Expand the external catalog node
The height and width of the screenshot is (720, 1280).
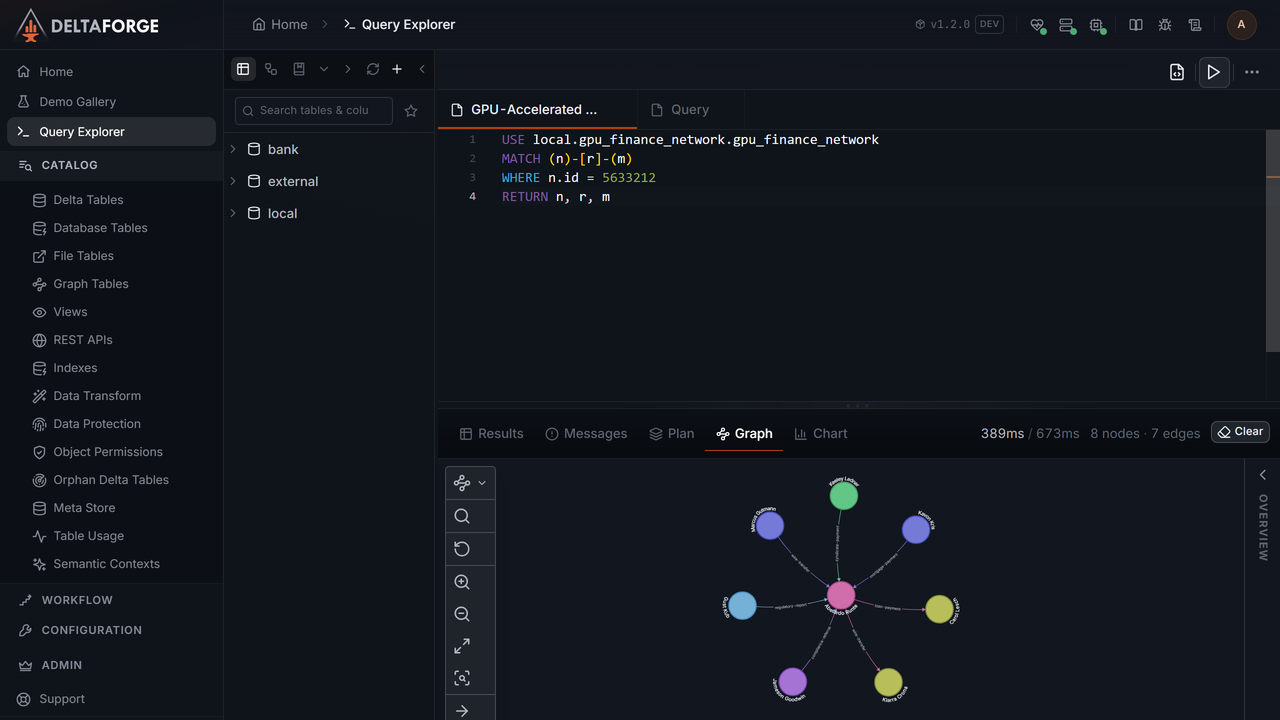[233, 181]
